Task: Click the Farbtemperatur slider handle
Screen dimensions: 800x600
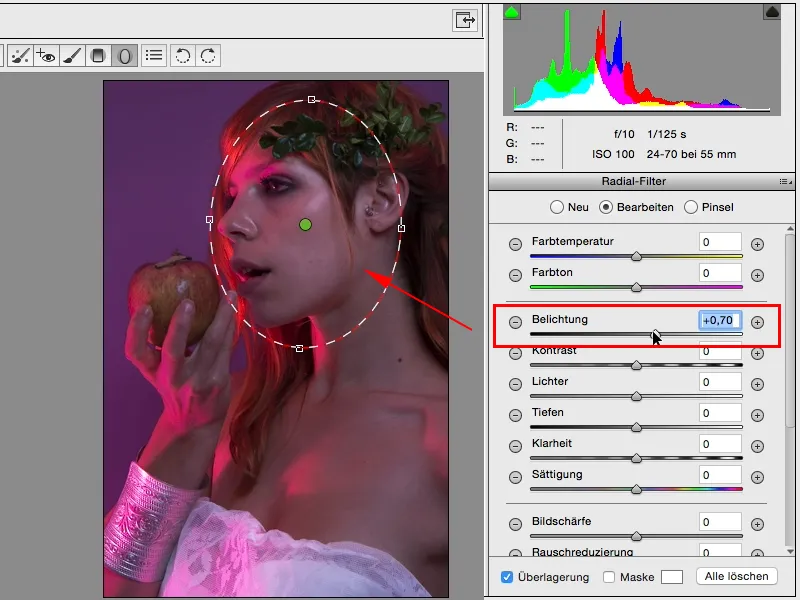Action: (636, 256)
